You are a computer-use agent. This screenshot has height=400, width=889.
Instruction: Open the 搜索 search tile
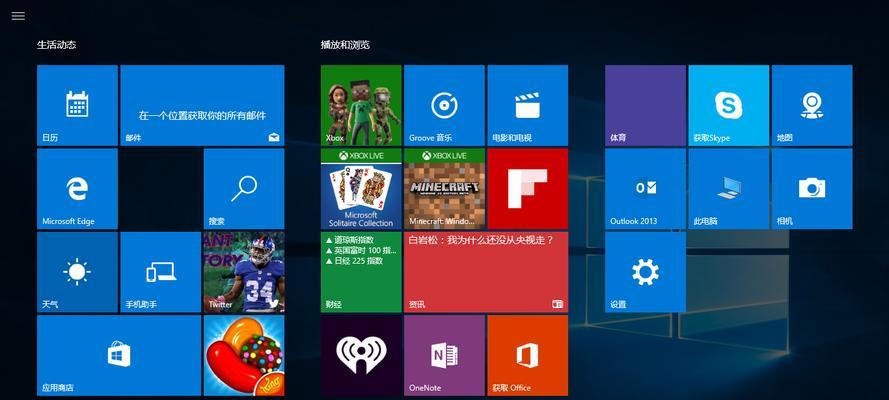pos(244,189)
